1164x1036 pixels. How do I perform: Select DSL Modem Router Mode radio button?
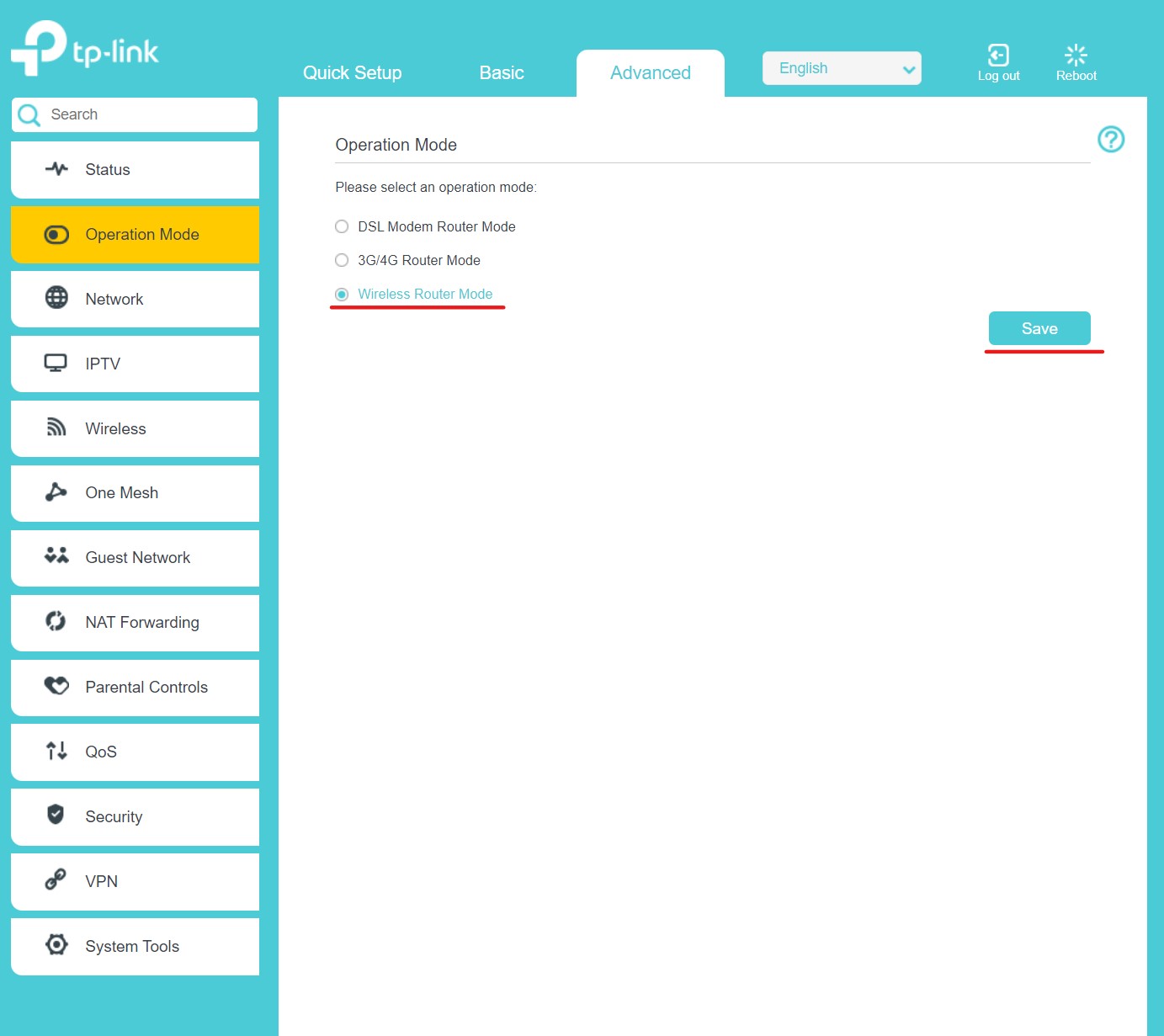tap(342, 226)
